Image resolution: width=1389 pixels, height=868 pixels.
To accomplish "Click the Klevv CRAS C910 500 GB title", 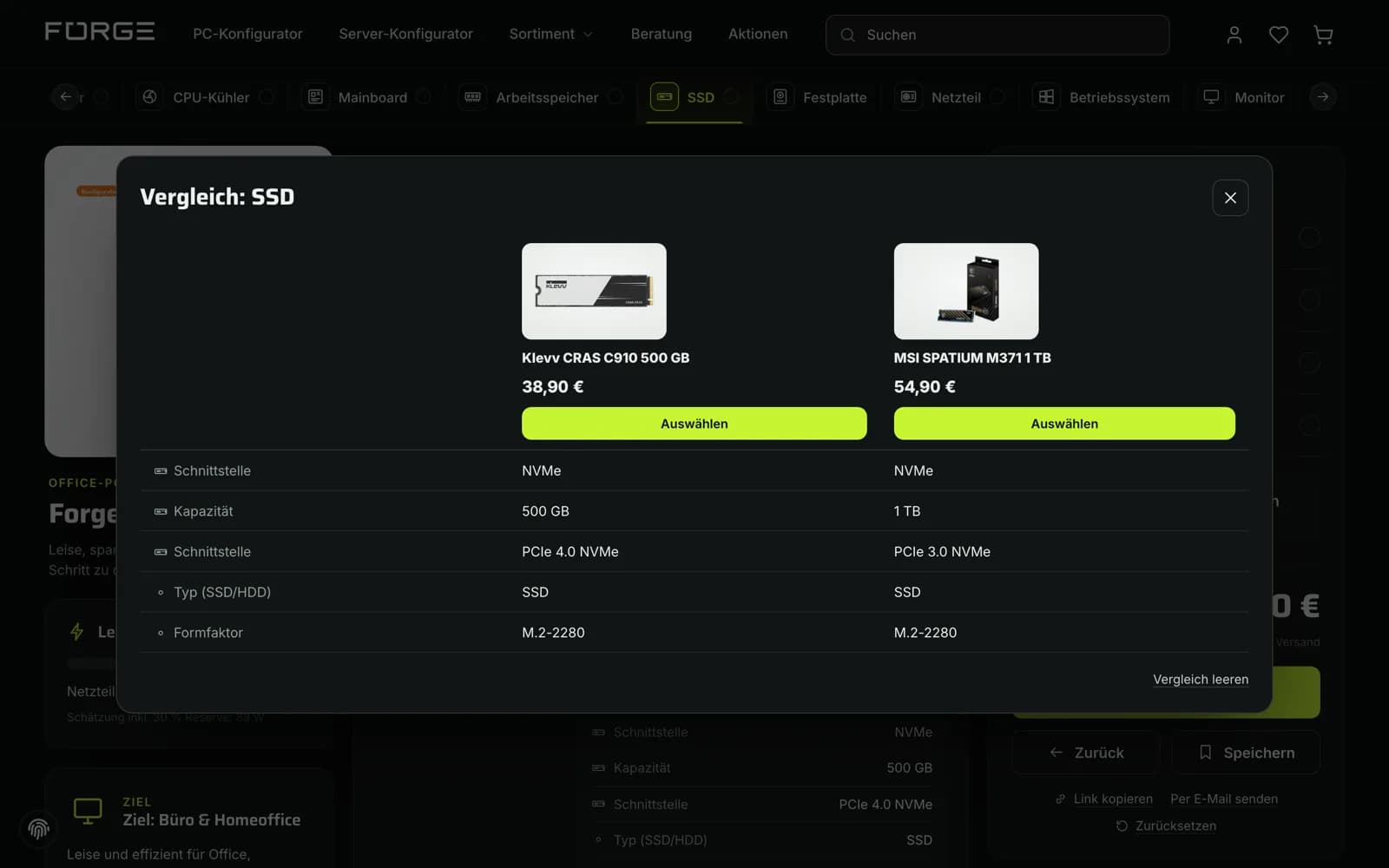I will coord(605,358).
